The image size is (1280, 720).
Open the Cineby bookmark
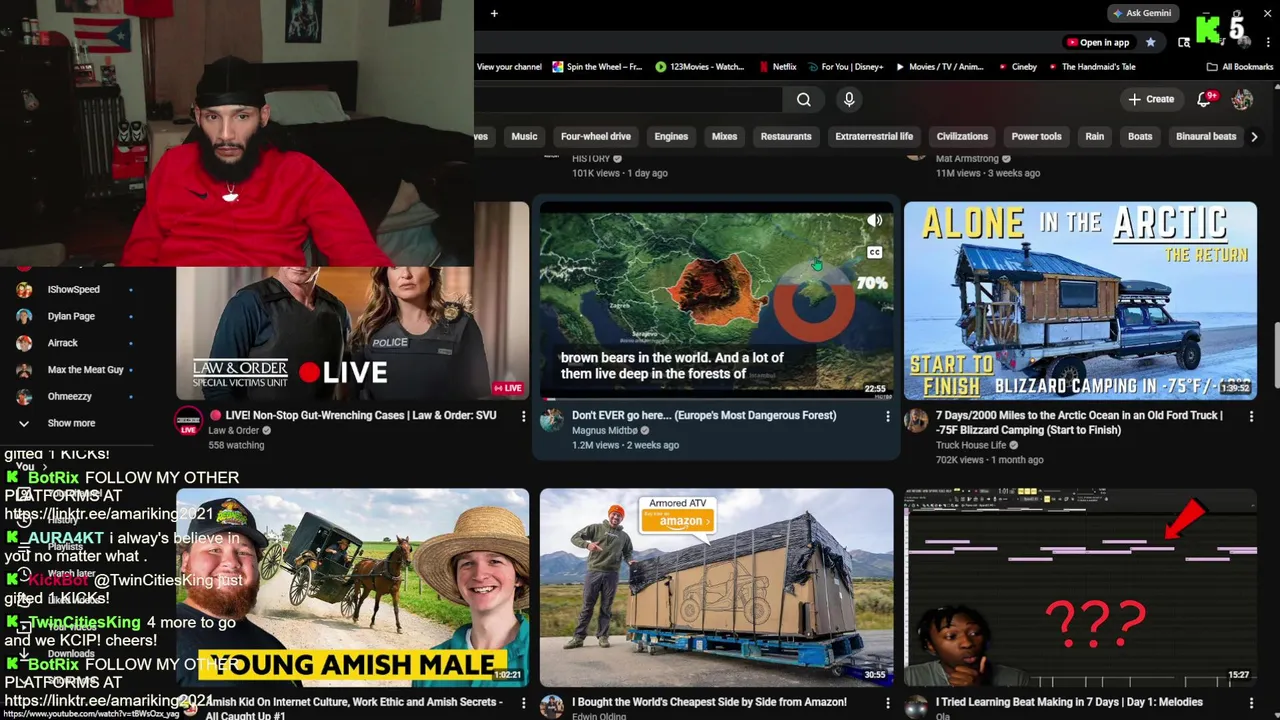(x=1017, y=67)
